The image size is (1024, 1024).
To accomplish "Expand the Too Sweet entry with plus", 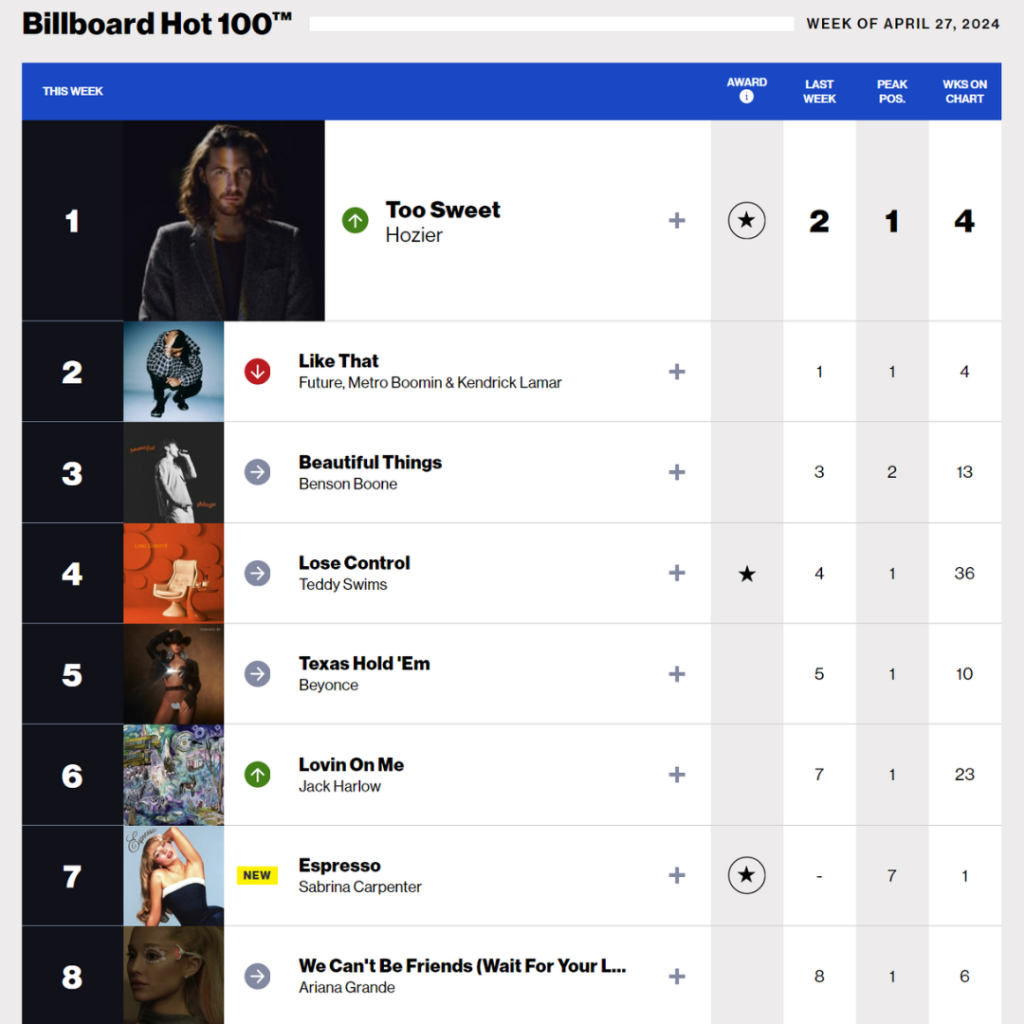I will (x=677, y=220).
